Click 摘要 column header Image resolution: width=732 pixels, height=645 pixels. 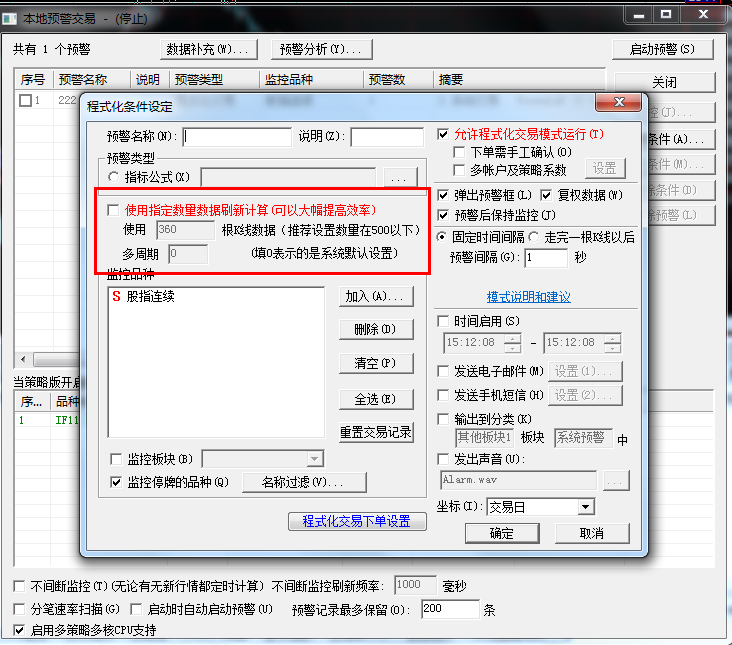tap(520, 80)
